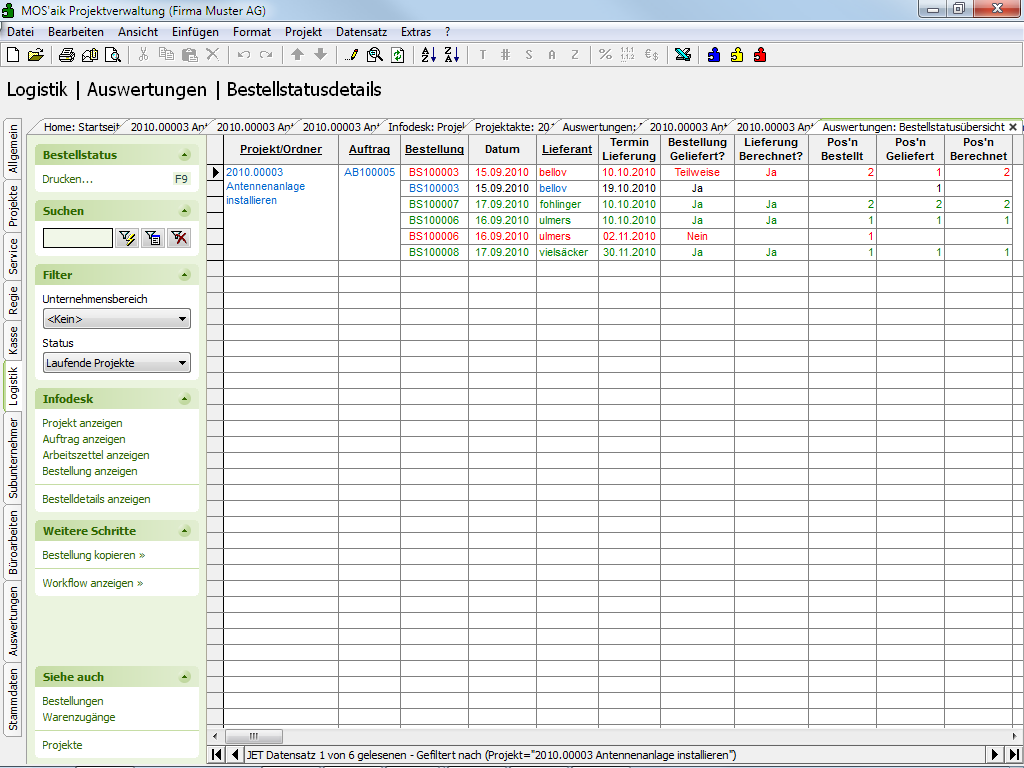Open the Datei menu
Image resolution: width=1024 pixels, height=768 pixels.
tap(20, 32)
